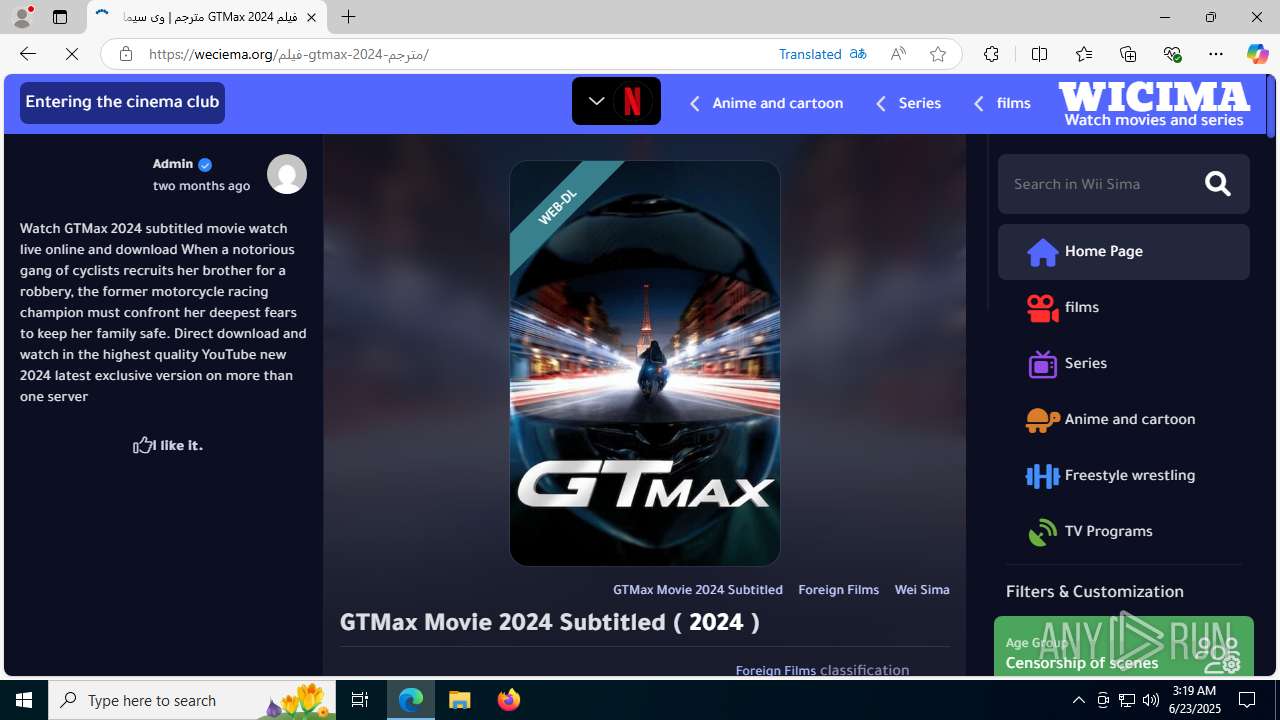
Task: Open Edge settings and more menu
Action: click(x=1215, y=54)
